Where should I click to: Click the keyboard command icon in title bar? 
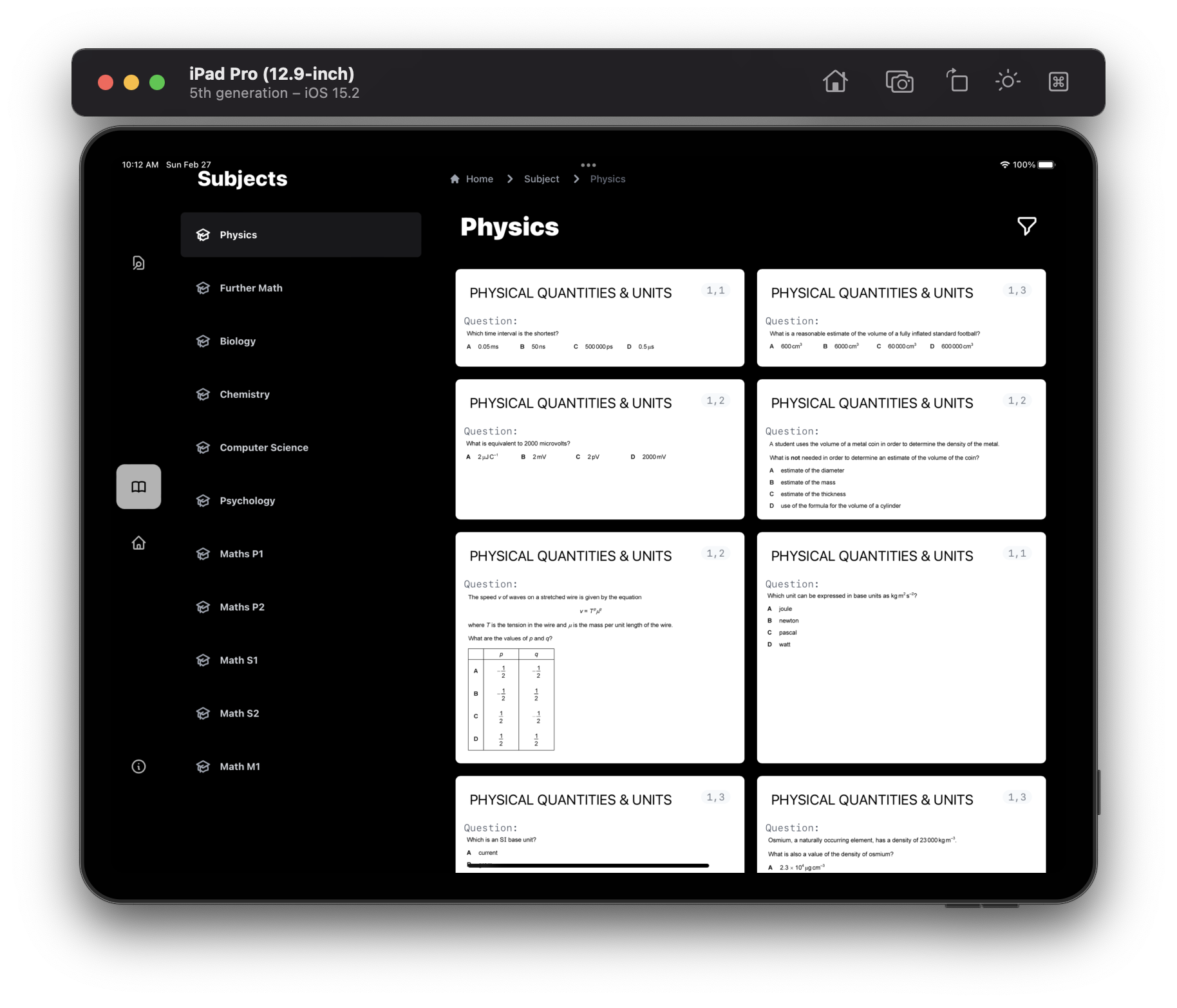(1059, 82)
